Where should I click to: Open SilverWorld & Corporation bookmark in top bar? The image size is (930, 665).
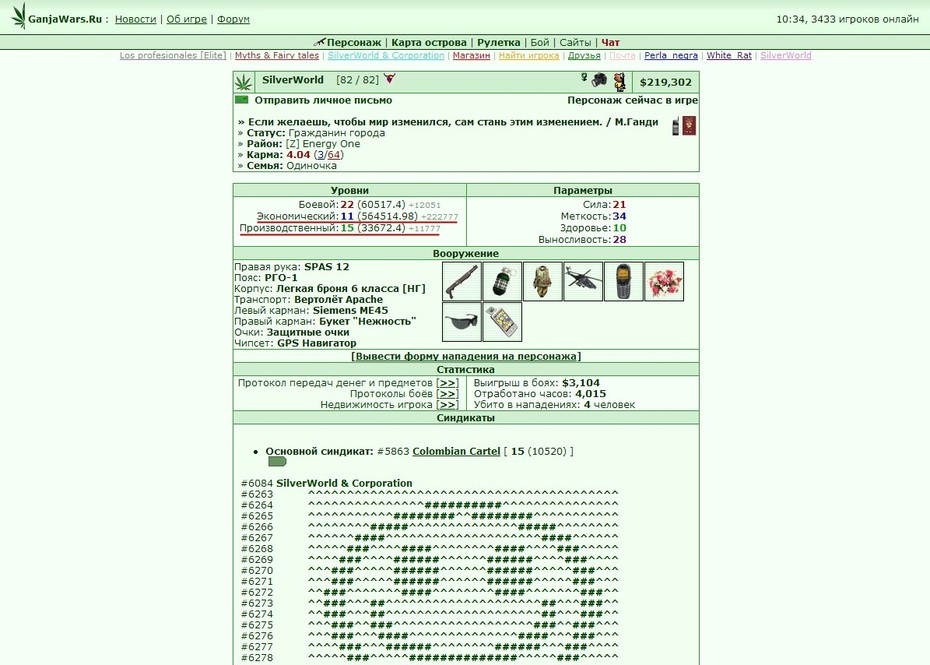tap(386, 55)
